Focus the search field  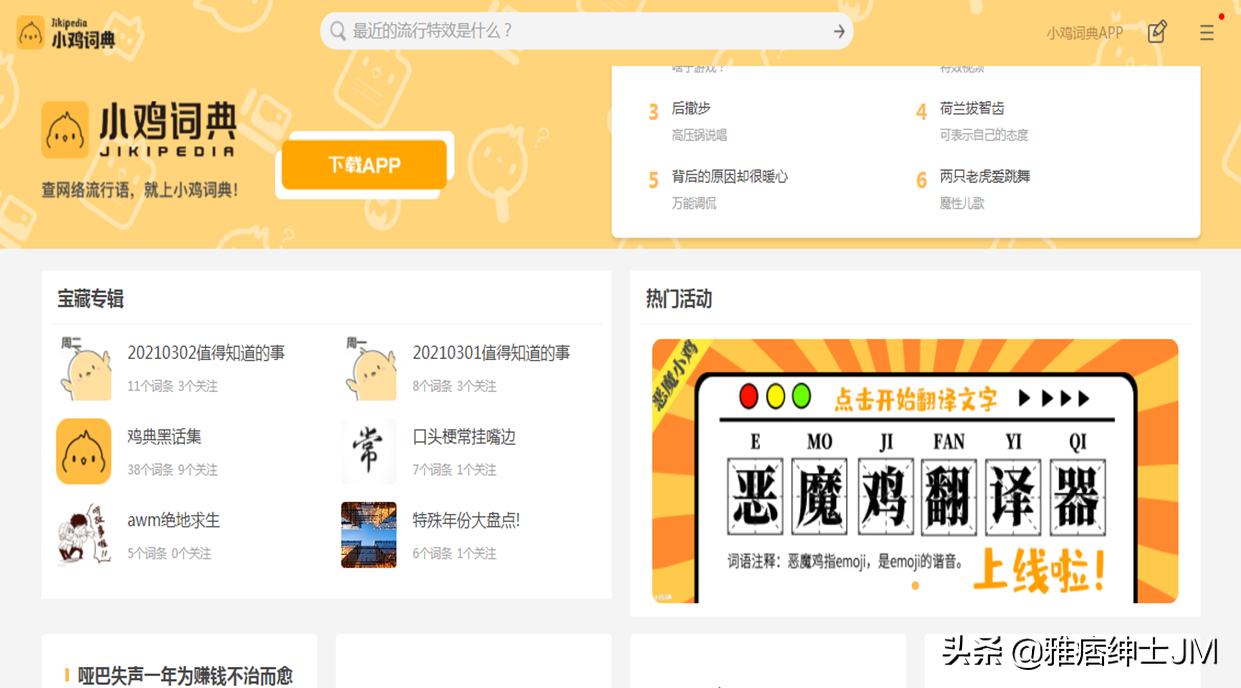[586, 31]
